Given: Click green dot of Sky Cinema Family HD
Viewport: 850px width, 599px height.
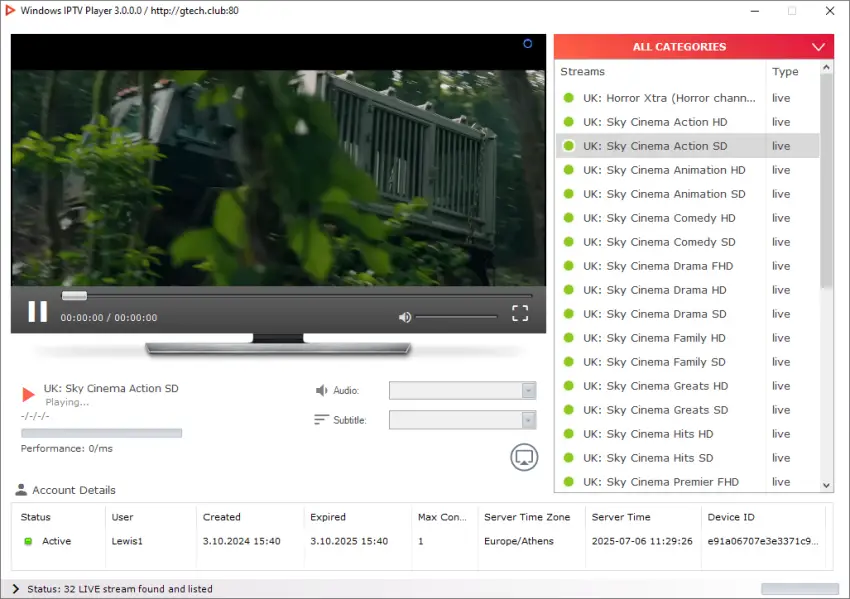Looking at the screenshot, I should (x=569, y=338).
